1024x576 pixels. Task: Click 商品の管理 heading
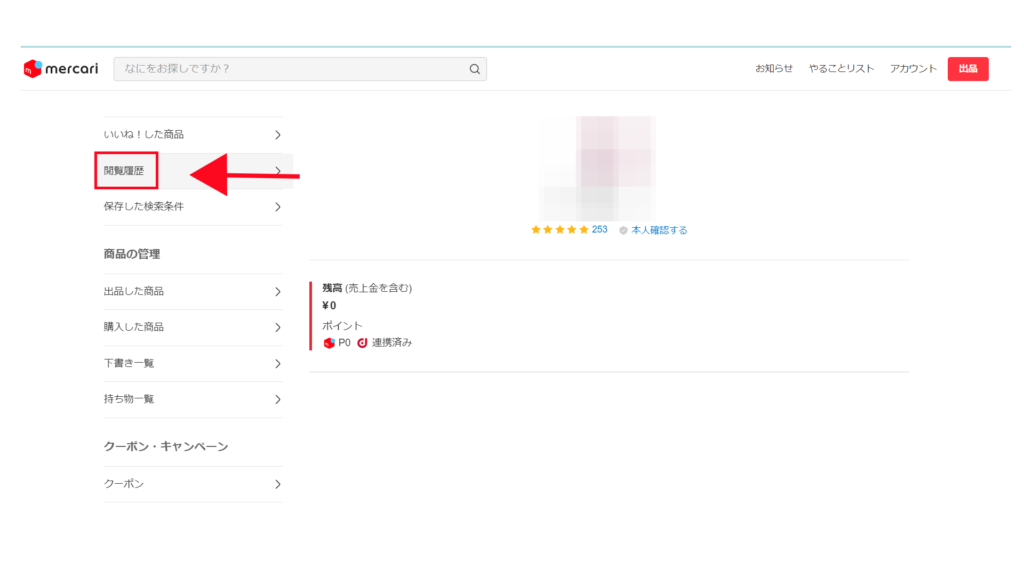(x=132, y=254)
